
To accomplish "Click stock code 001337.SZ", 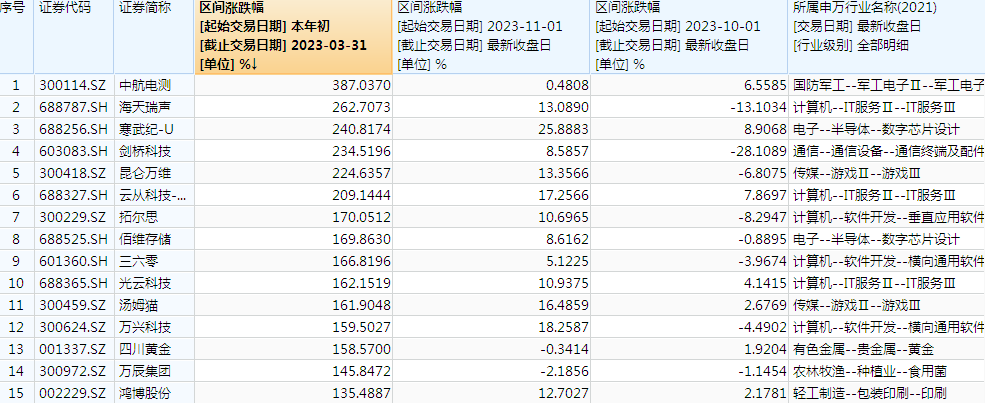I will point(73,350).
